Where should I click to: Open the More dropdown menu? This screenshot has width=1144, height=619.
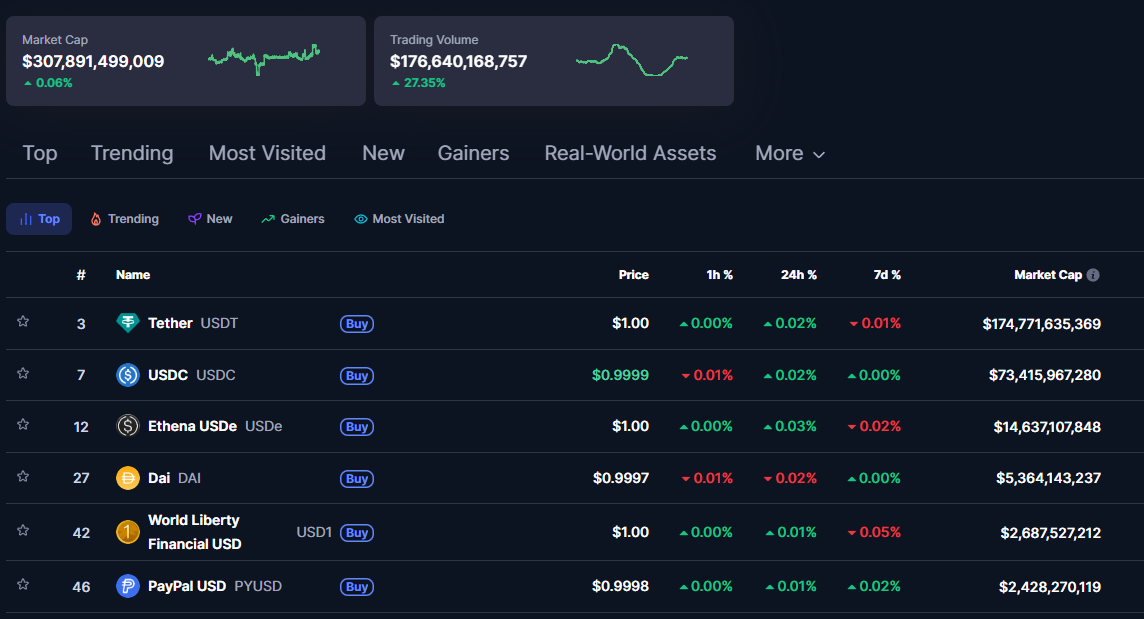pos(790,153)
